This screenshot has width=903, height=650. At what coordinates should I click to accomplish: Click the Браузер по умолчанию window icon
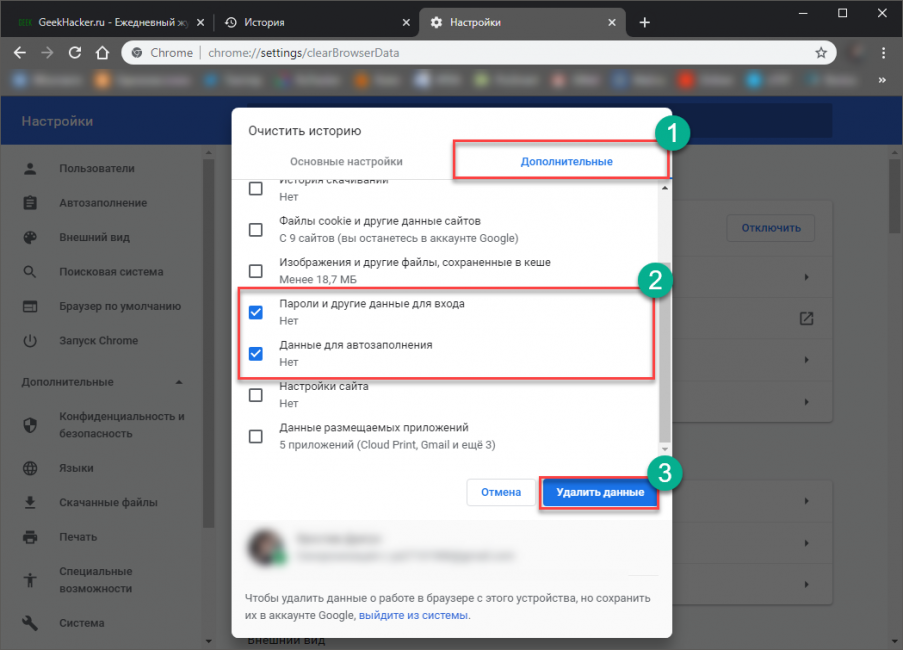[x=30, y=306]
